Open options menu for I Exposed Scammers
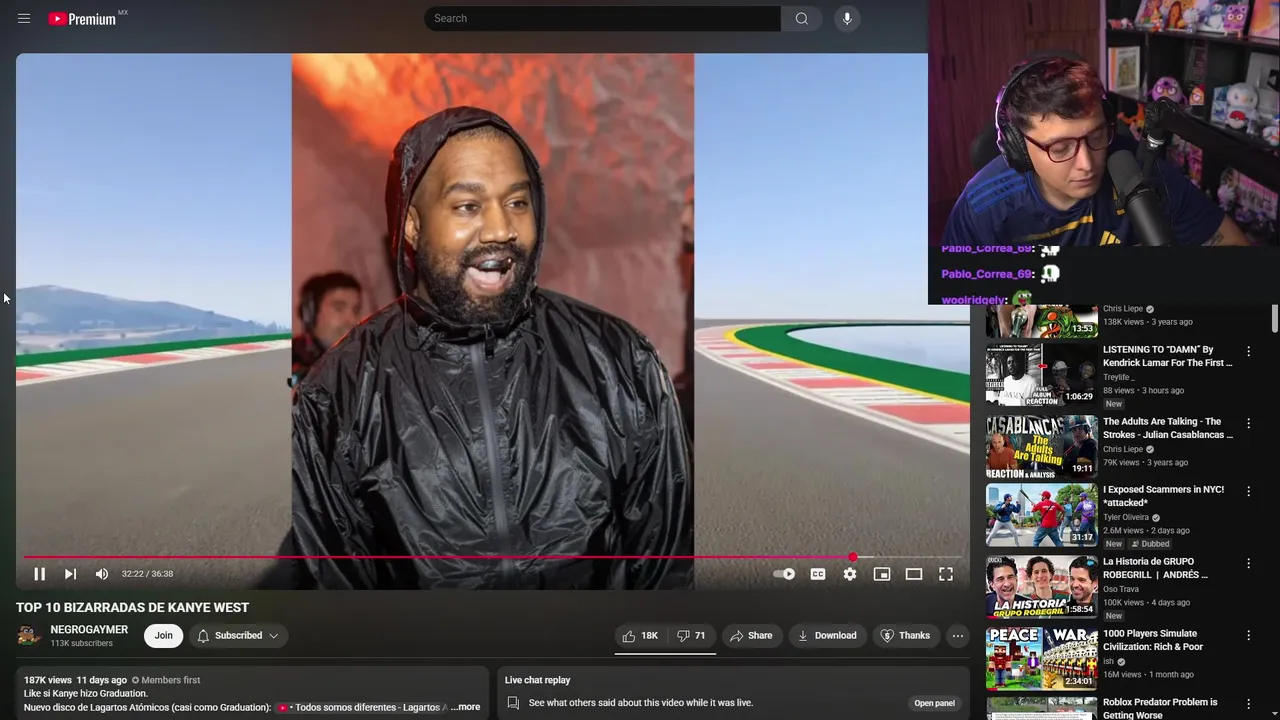 pyautogui.click(x=1248, y=491)
